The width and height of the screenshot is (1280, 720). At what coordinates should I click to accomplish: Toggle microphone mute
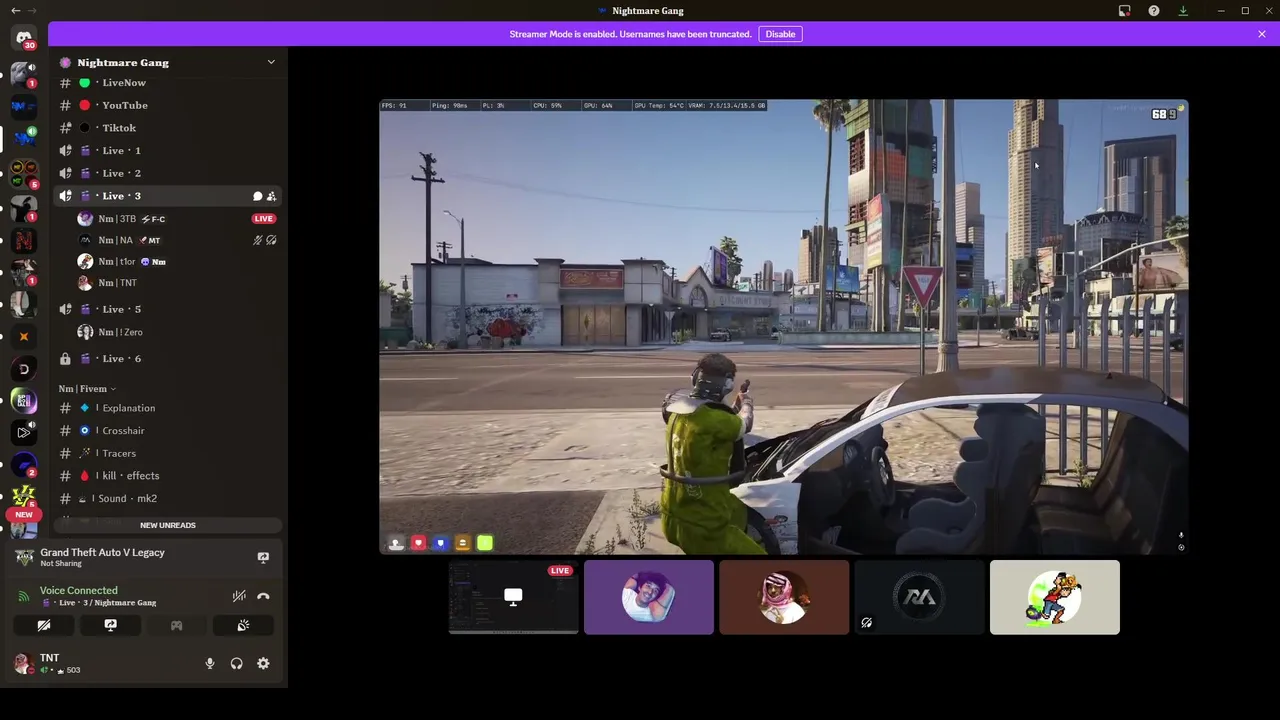[209, 663]
